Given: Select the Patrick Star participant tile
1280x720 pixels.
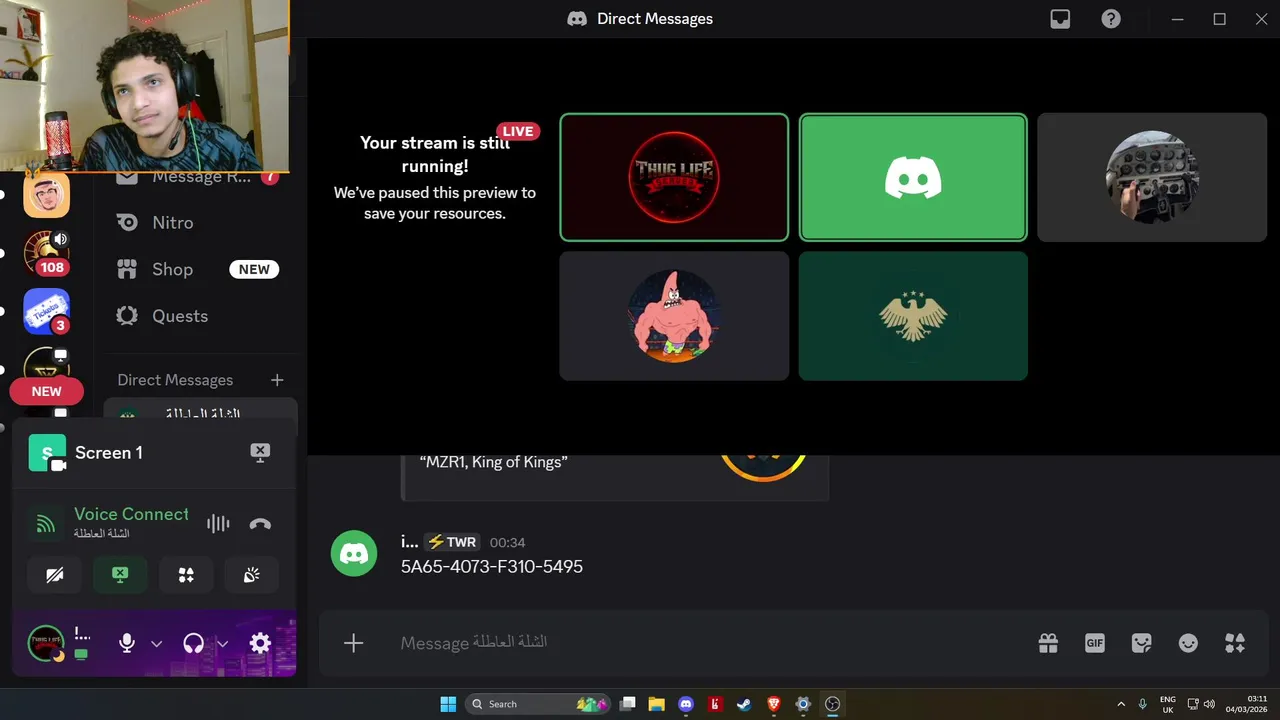Looking at the screenshot, I should 674,316.
